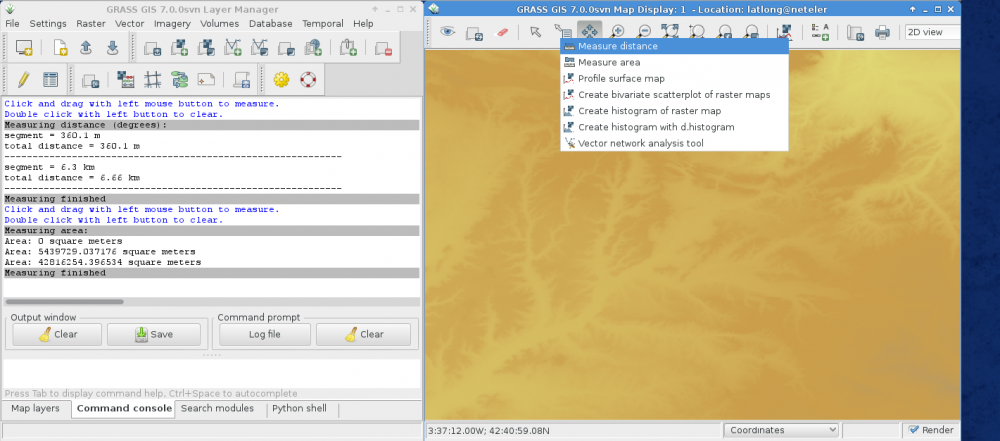This screenshot has height=441, width=1000.
Task: Click the pencil edit vector icon
Action: pos(24,79)
